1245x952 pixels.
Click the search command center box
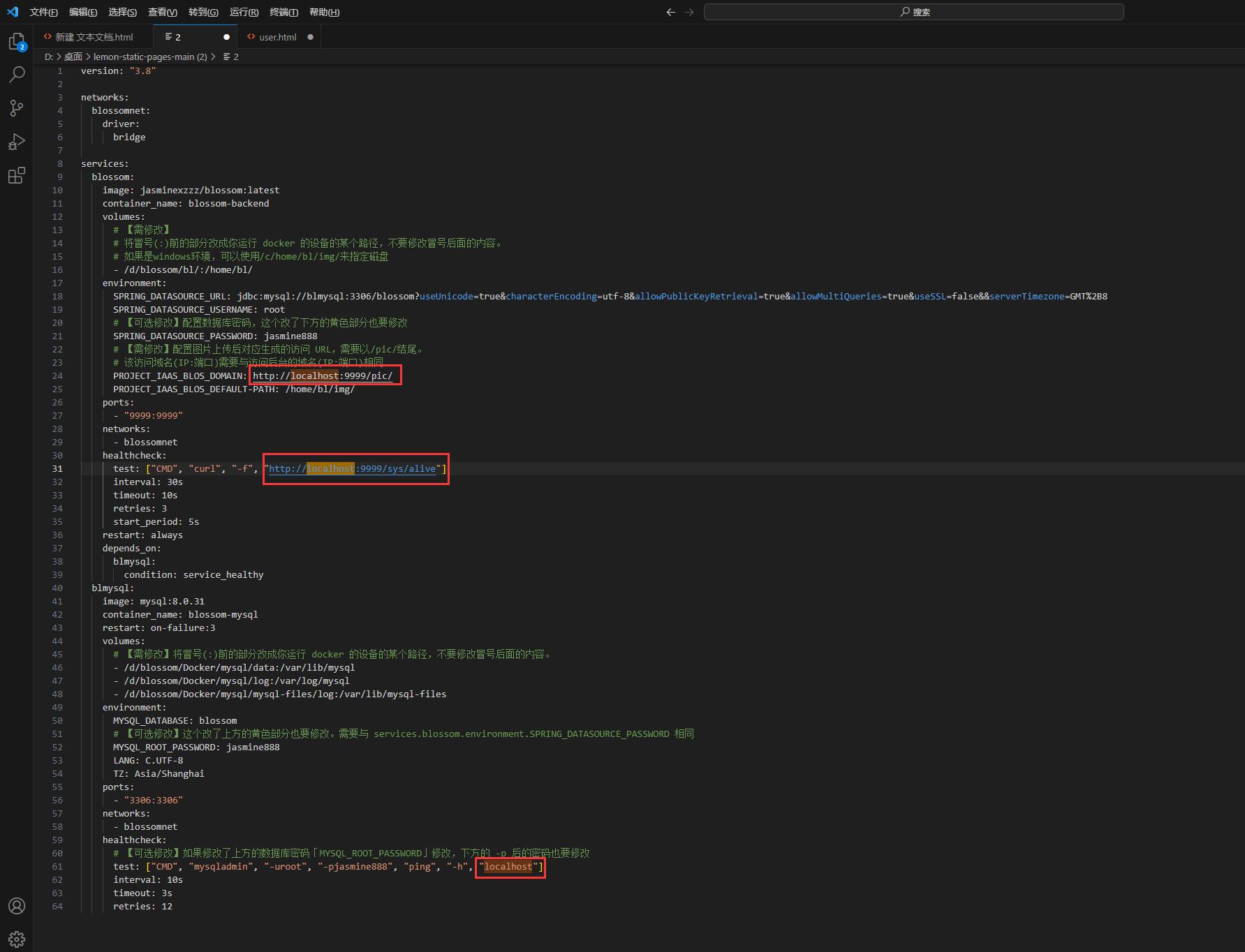coord(914,12)
